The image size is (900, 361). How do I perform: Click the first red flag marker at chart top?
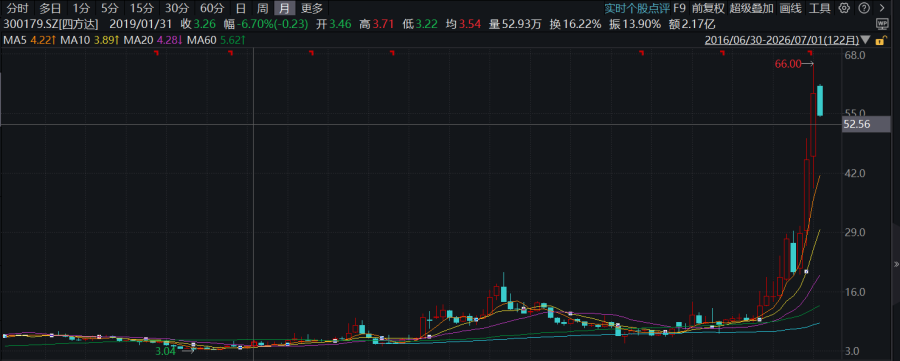156,53
